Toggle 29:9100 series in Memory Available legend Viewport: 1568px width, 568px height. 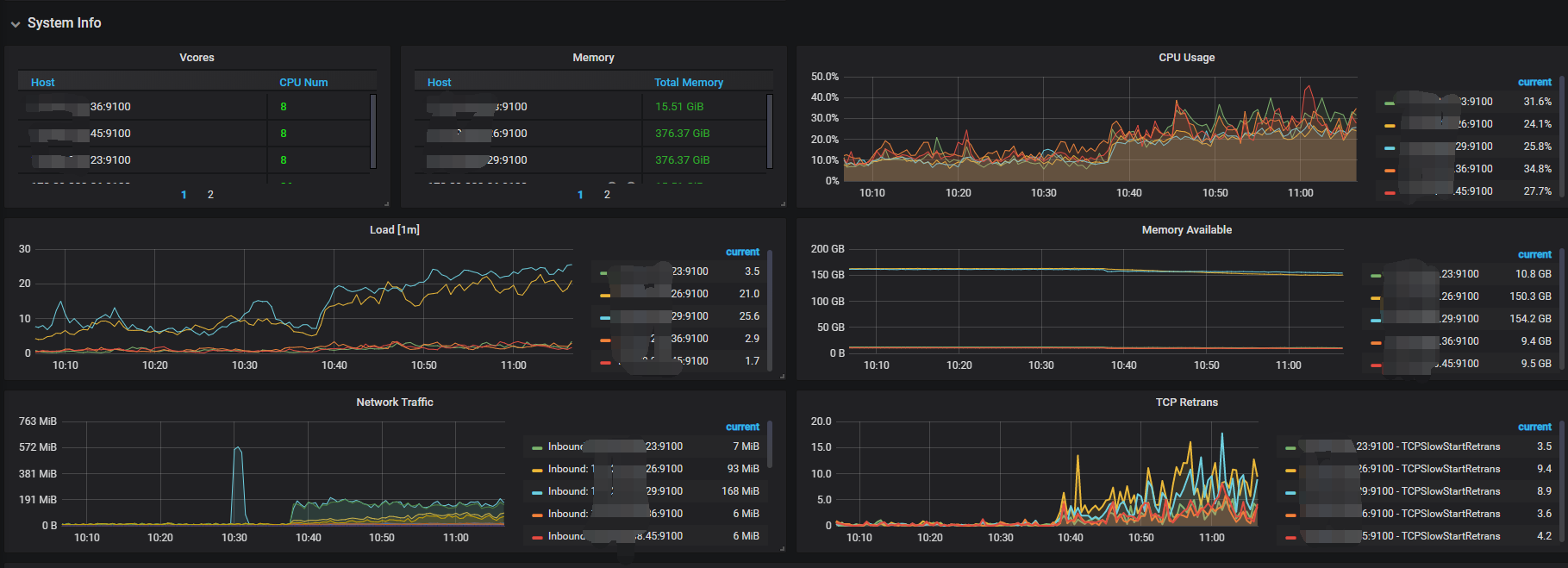pos(1459,319)
